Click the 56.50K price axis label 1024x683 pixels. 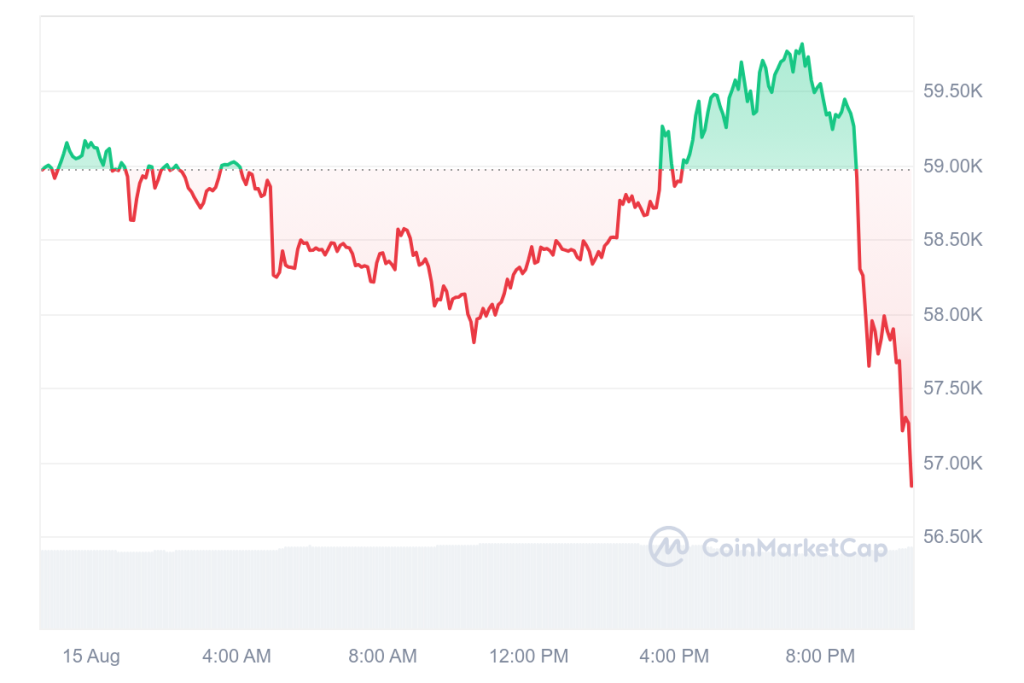coord(952,537)
